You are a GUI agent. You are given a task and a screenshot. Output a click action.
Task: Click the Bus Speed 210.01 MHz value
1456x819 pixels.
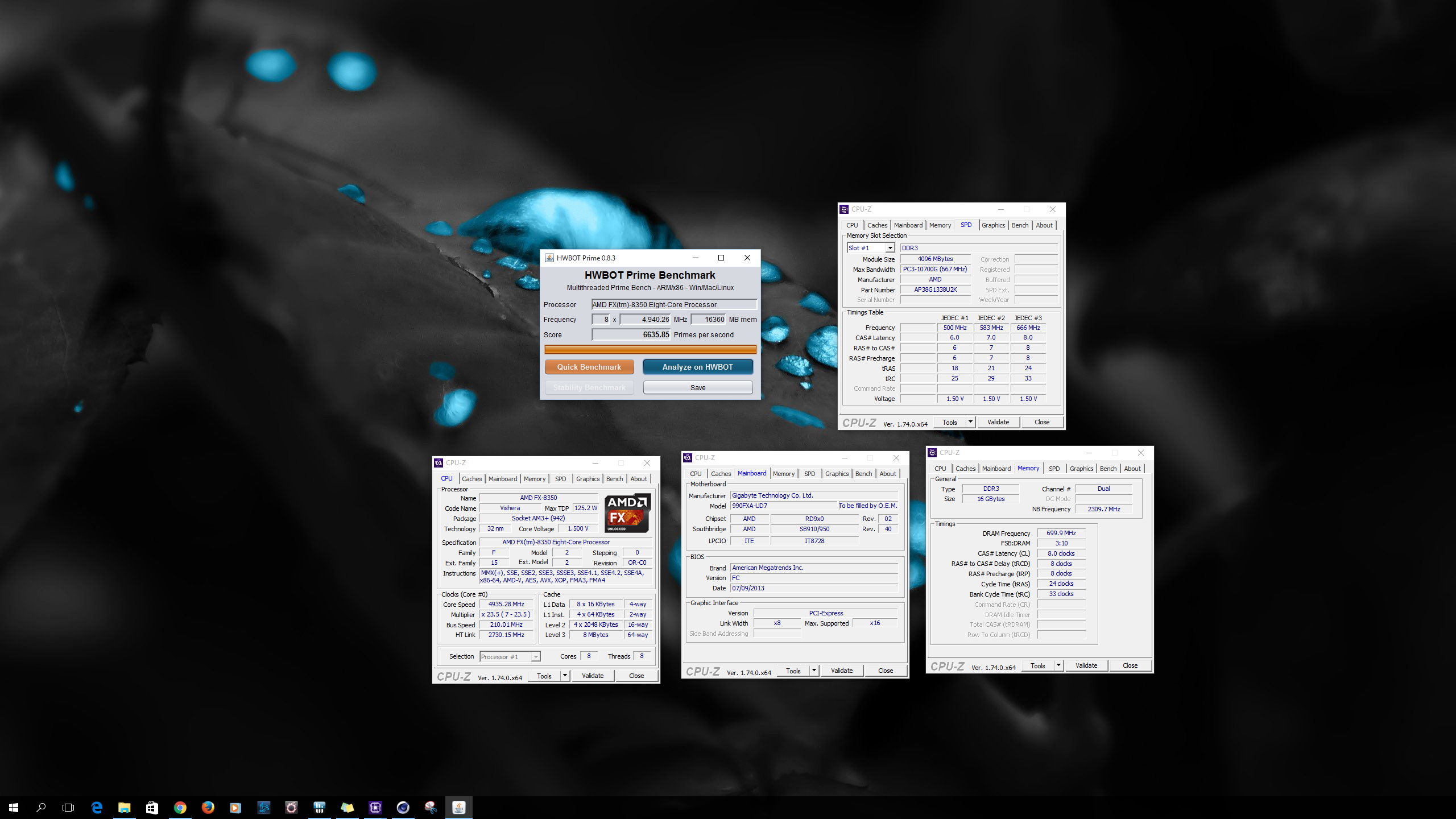click(506, 624)
